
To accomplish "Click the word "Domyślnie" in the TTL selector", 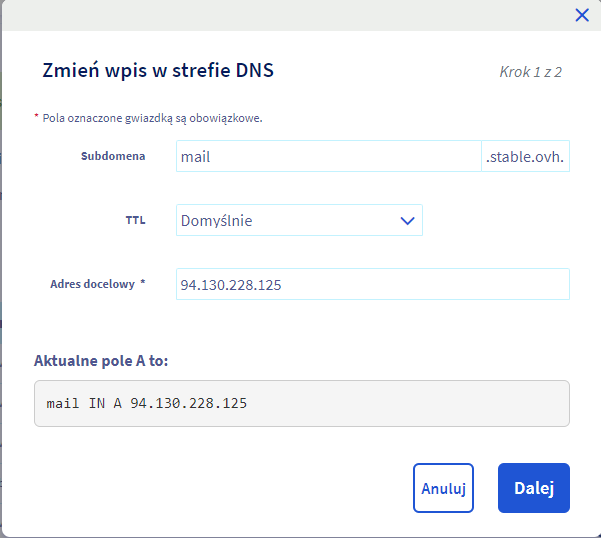I will pos(216,220).
